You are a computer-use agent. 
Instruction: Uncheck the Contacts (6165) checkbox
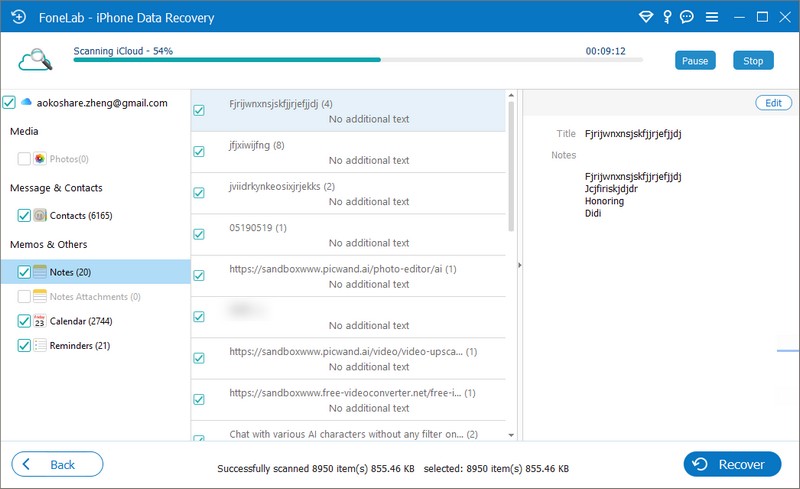pos(24,215)
